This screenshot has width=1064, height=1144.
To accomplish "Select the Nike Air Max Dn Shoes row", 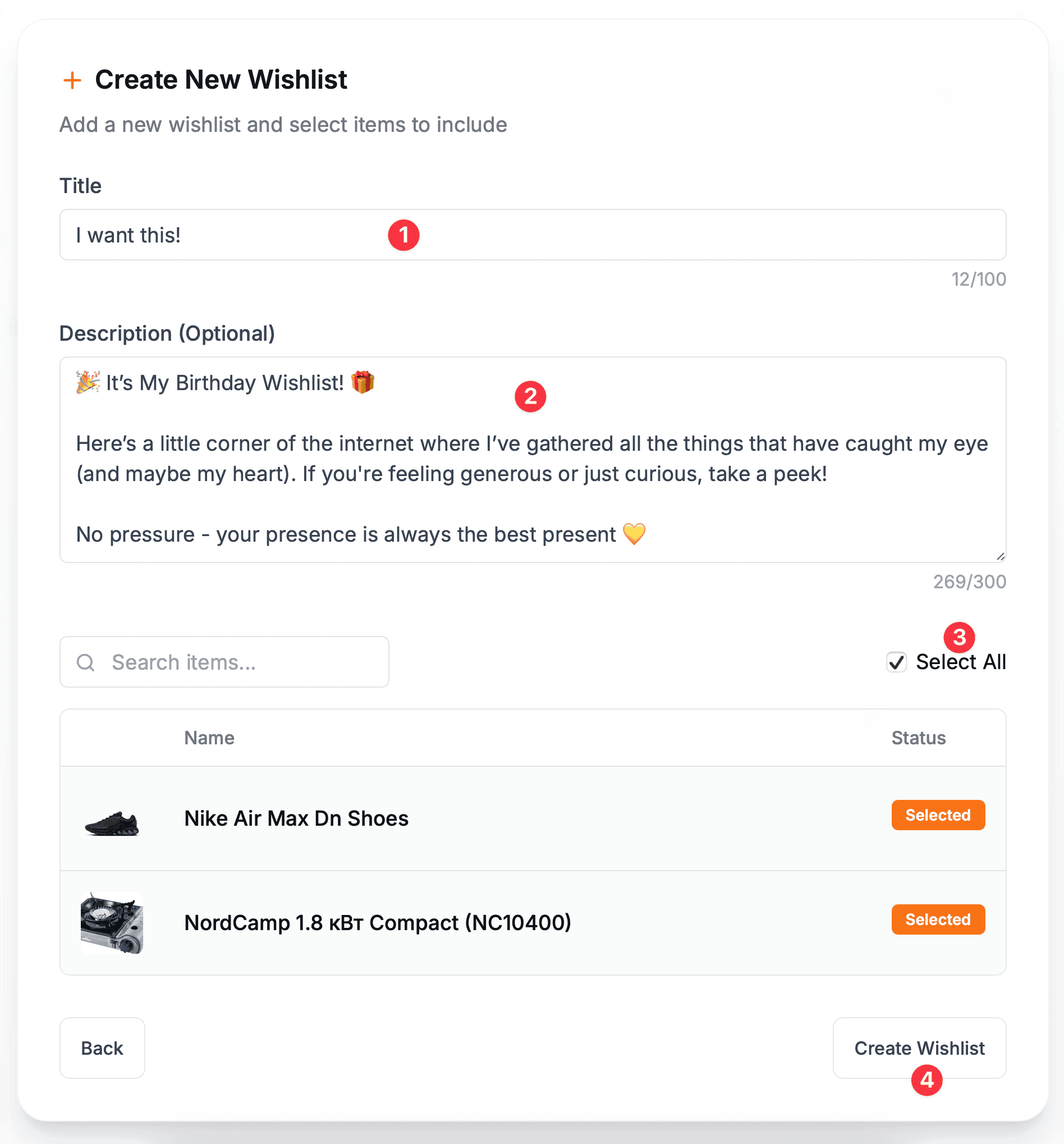I will pos(518,818).
